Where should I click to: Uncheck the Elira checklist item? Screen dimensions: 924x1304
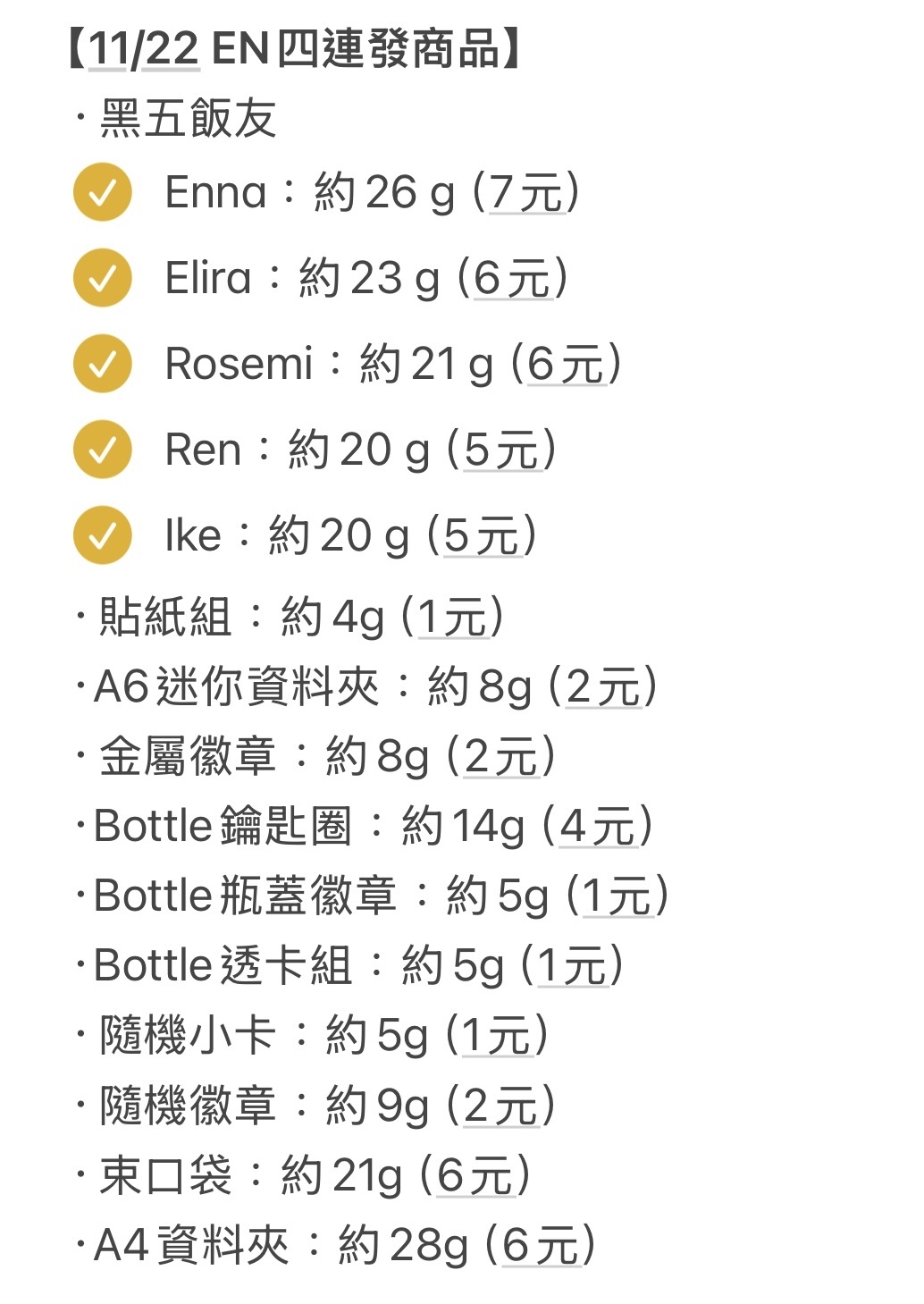click(103, 278)
